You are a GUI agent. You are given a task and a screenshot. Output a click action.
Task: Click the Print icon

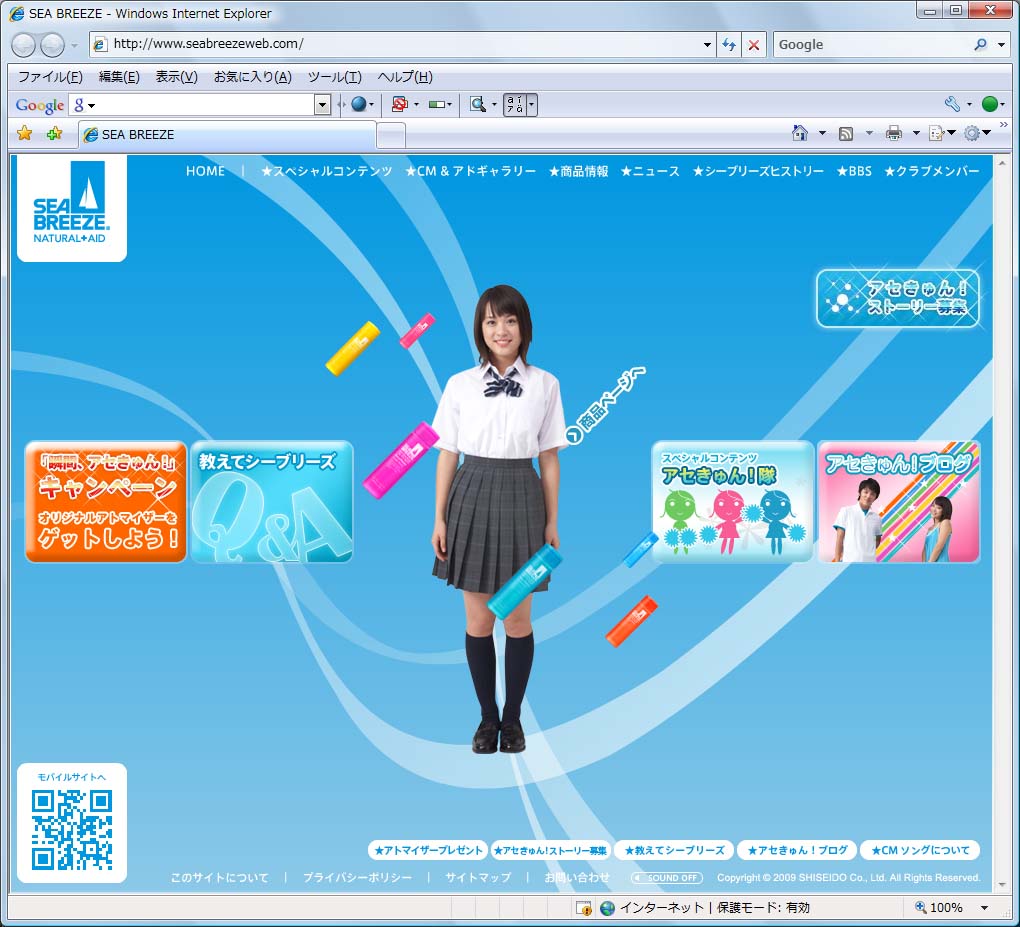coord(894,134)
